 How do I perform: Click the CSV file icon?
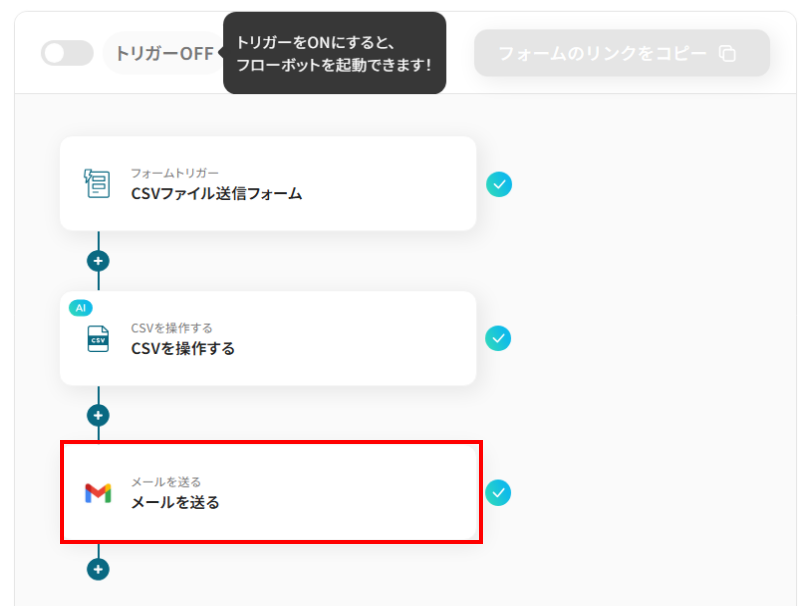tap(98, 338)
